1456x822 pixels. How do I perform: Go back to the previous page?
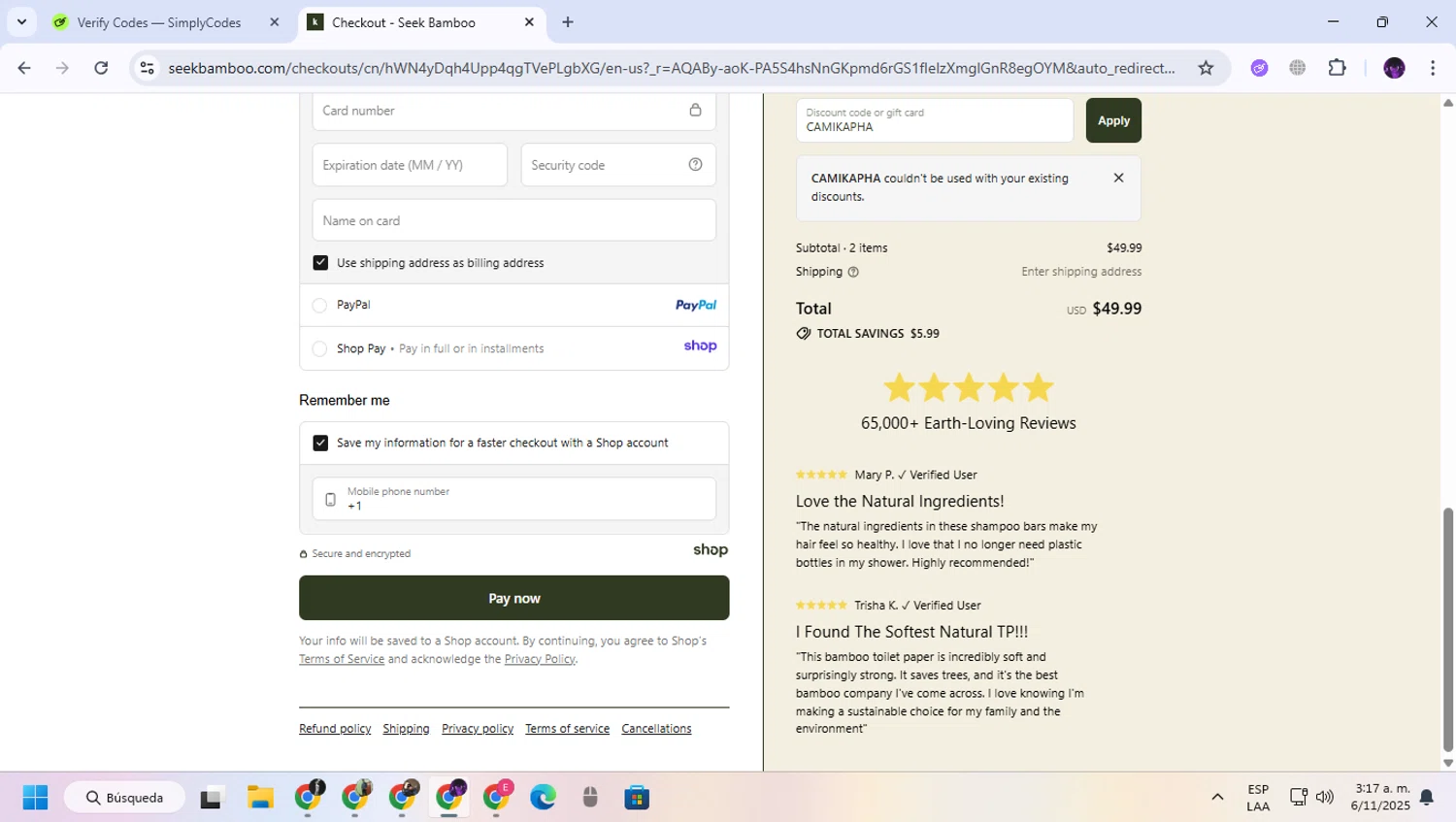click(24, 68)
